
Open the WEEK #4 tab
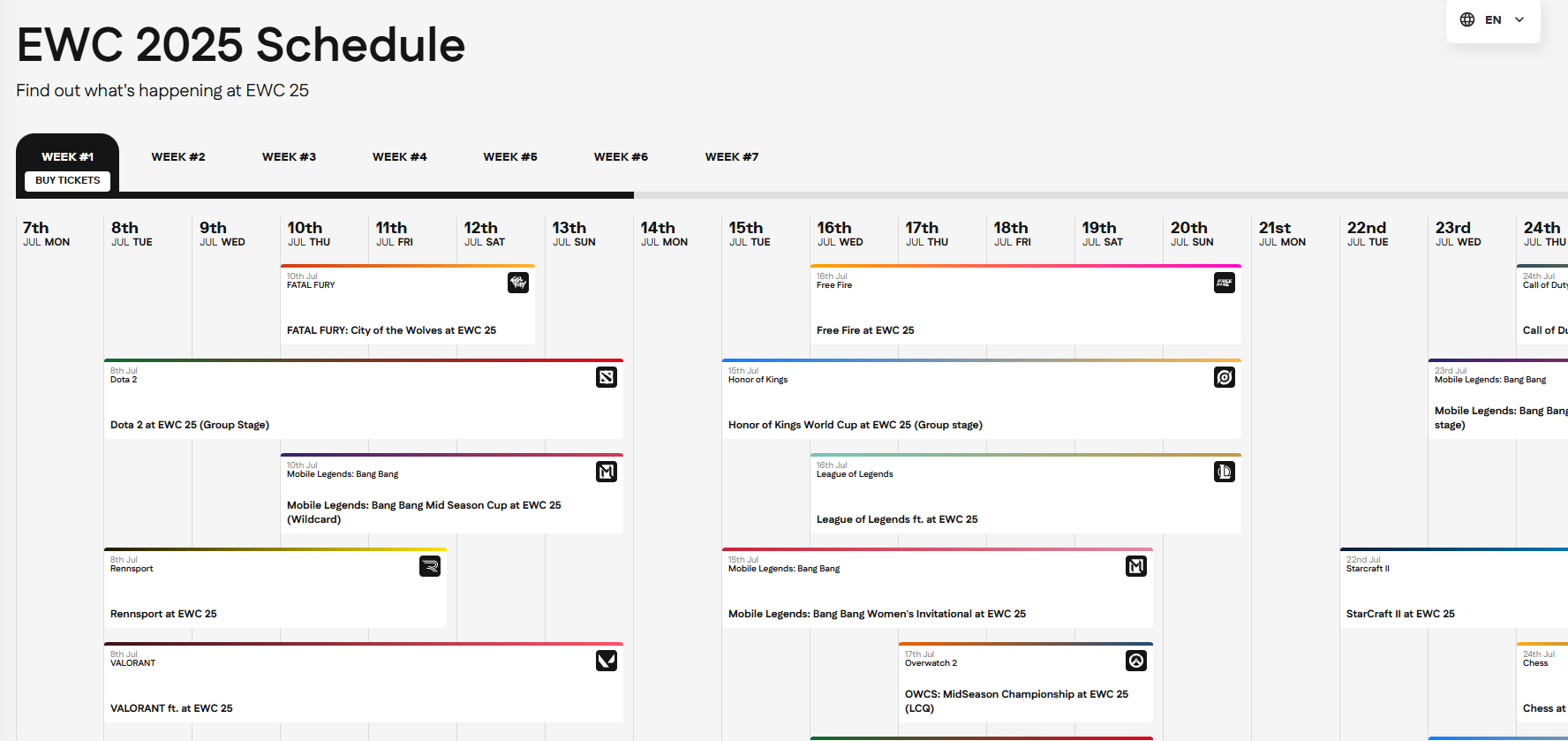[x=400, y=156]
